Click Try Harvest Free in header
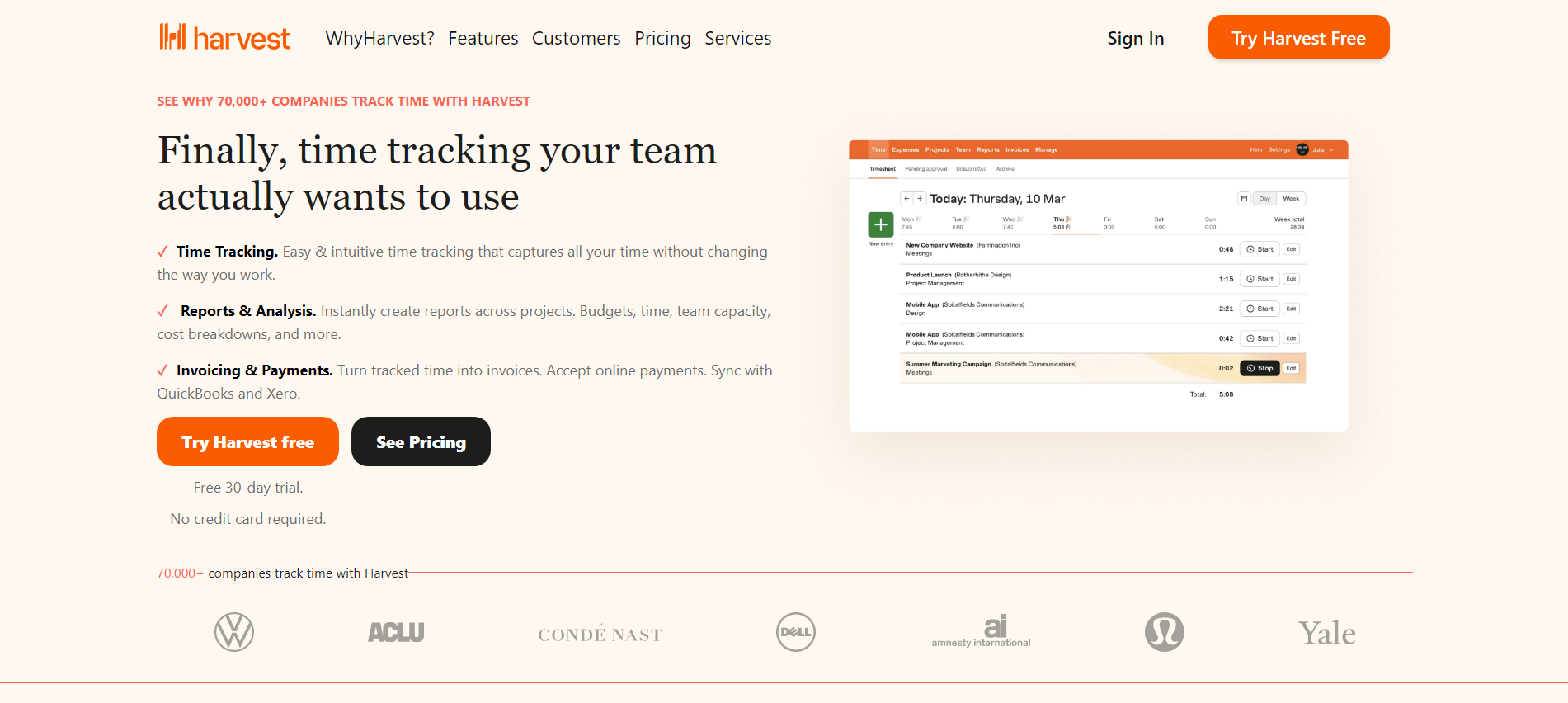The height and width of the screenshot is (703, 1568). (1298, 38)
